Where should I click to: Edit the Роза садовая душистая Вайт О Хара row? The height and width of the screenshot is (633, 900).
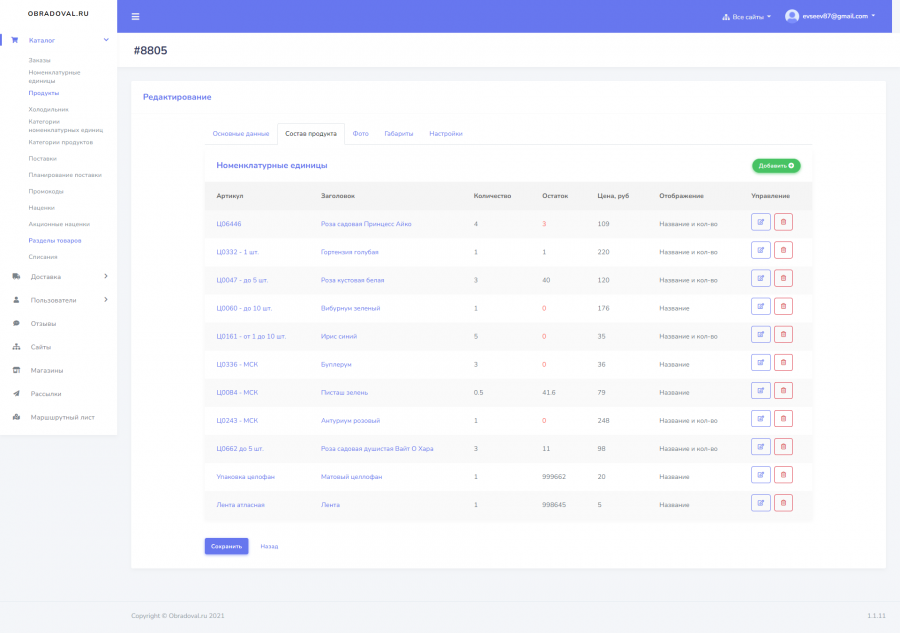tap(761, 447)
